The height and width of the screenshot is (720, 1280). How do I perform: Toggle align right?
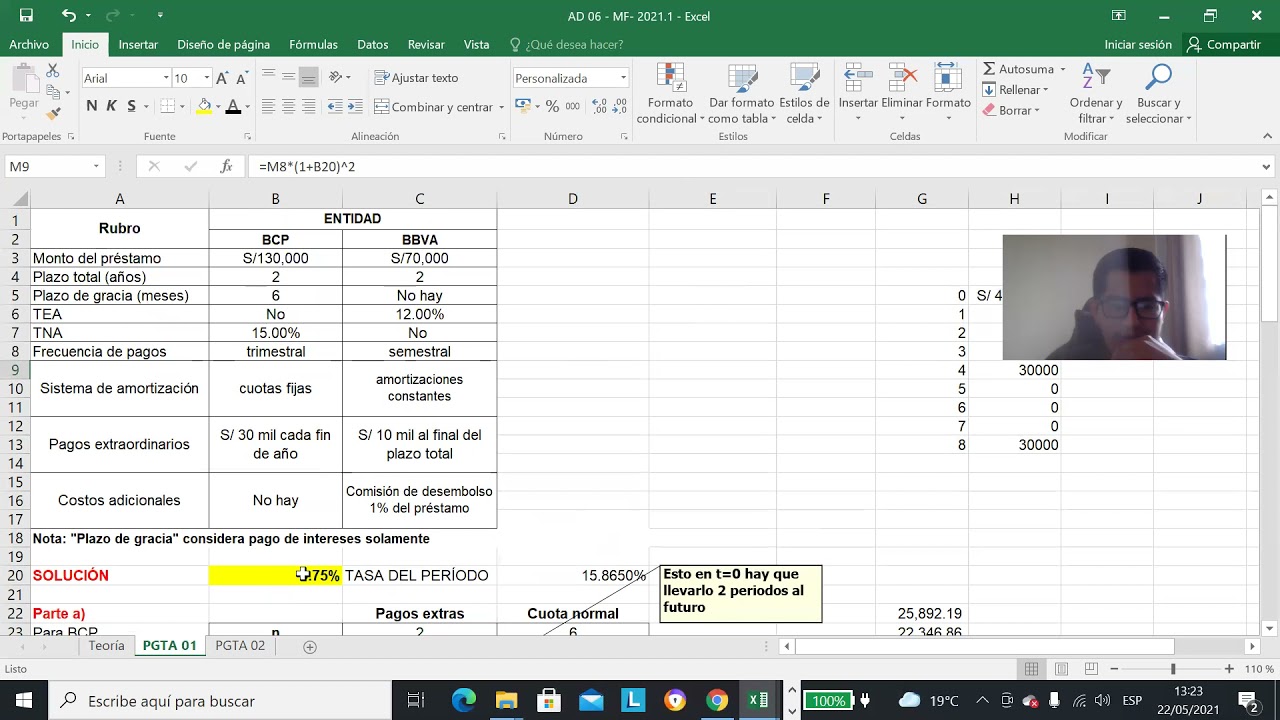[x=308, y=106]
